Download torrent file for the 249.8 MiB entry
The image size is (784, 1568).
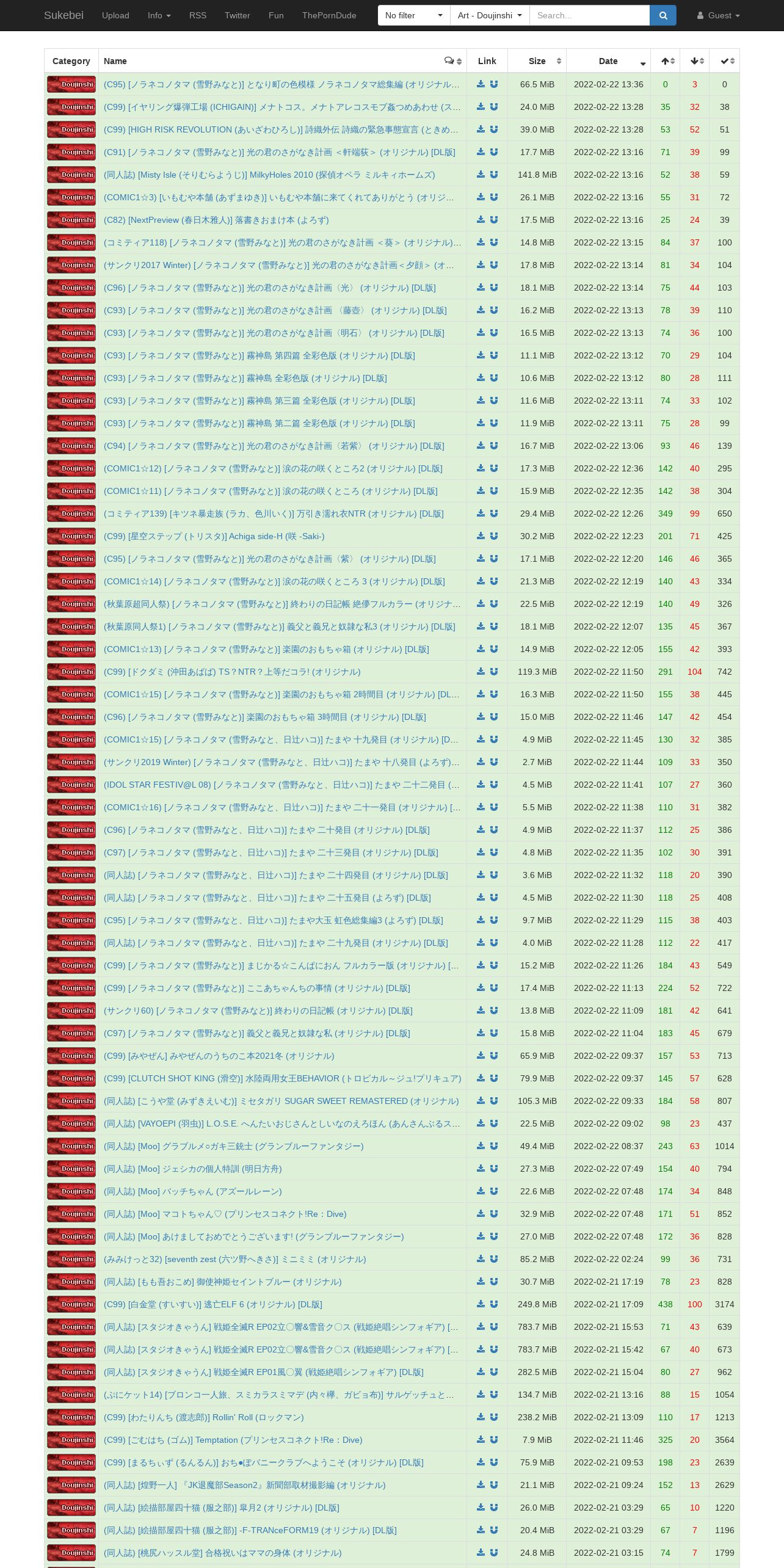(481, 1304)
